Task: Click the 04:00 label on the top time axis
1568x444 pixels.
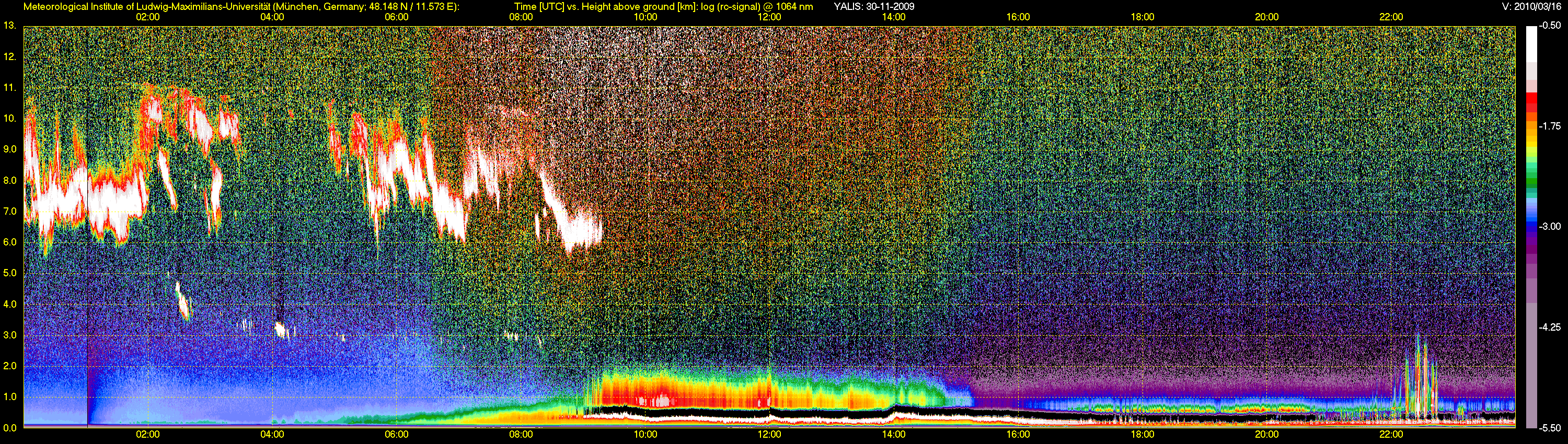Action: tap(272, 17)
